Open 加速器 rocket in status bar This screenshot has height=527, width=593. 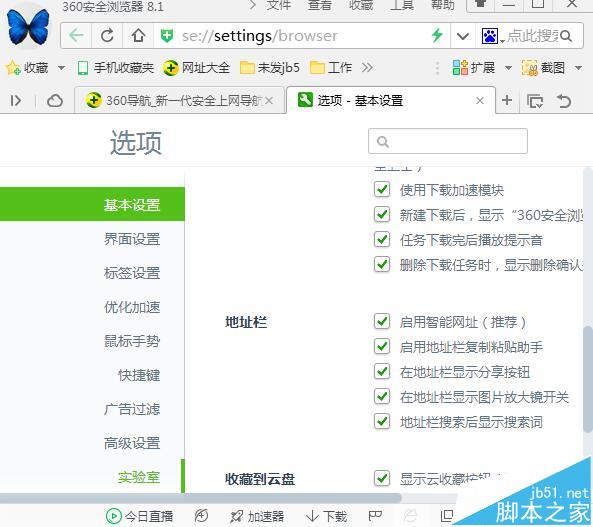257,516
